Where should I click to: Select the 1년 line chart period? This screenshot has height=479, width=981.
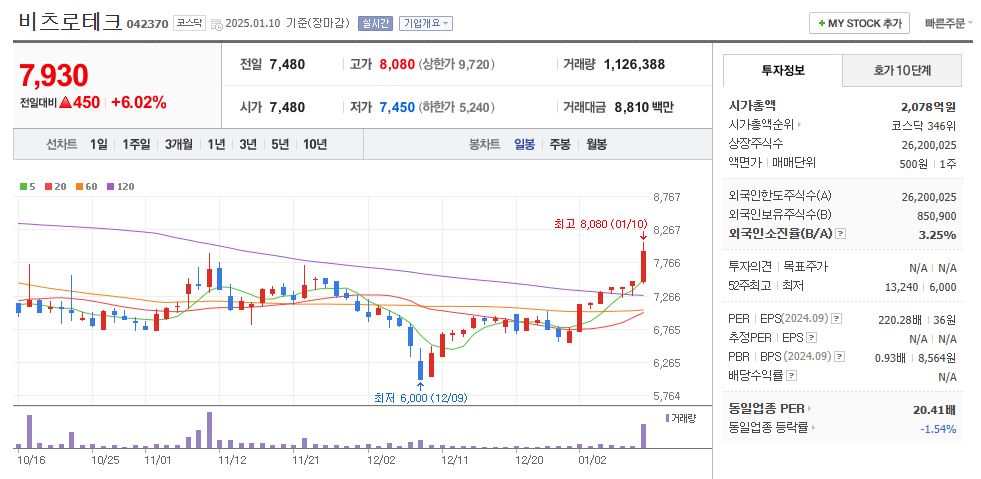click(216, 144)
